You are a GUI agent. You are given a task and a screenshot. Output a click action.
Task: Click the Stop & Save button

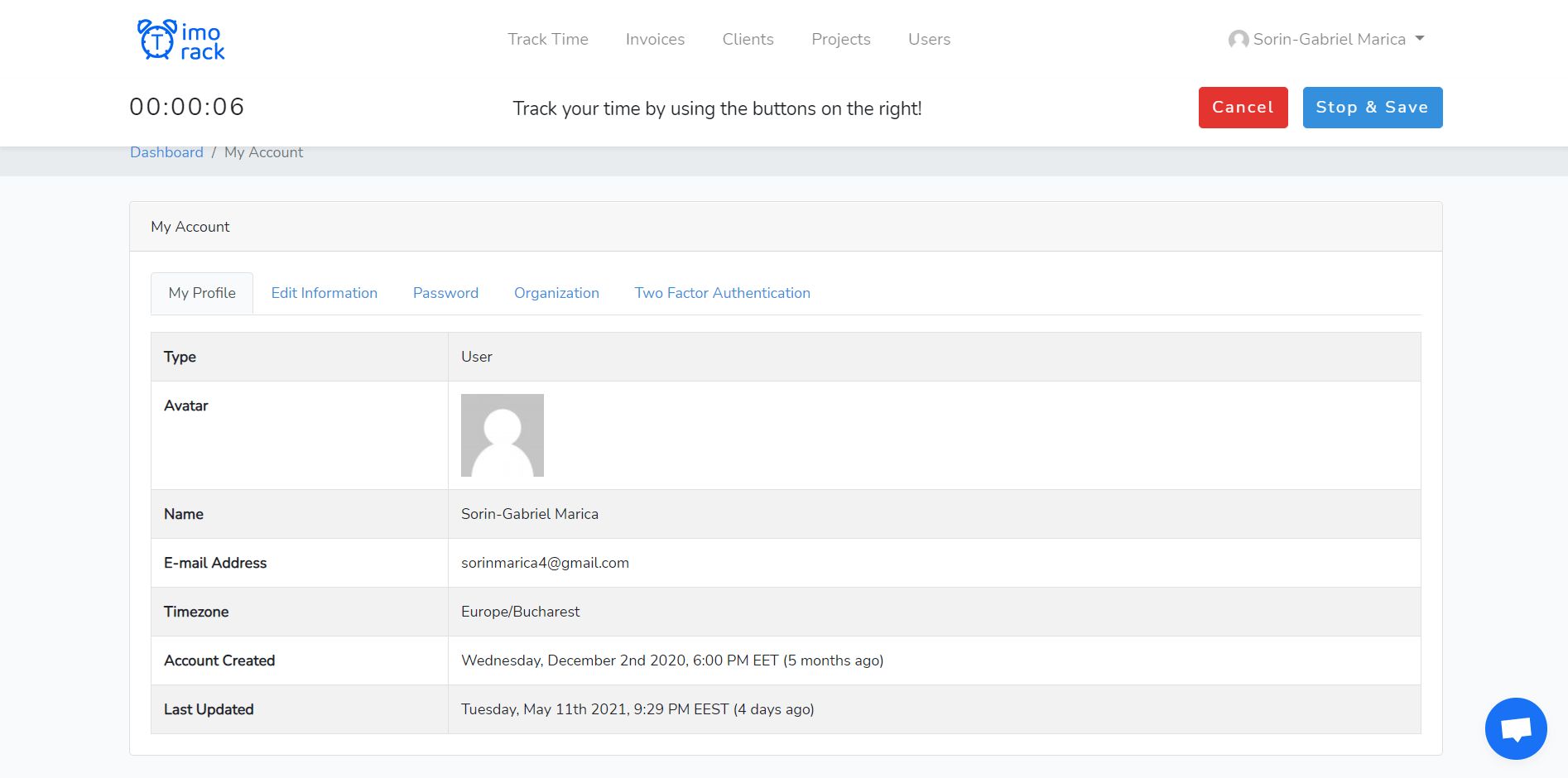pos(1372,107)
